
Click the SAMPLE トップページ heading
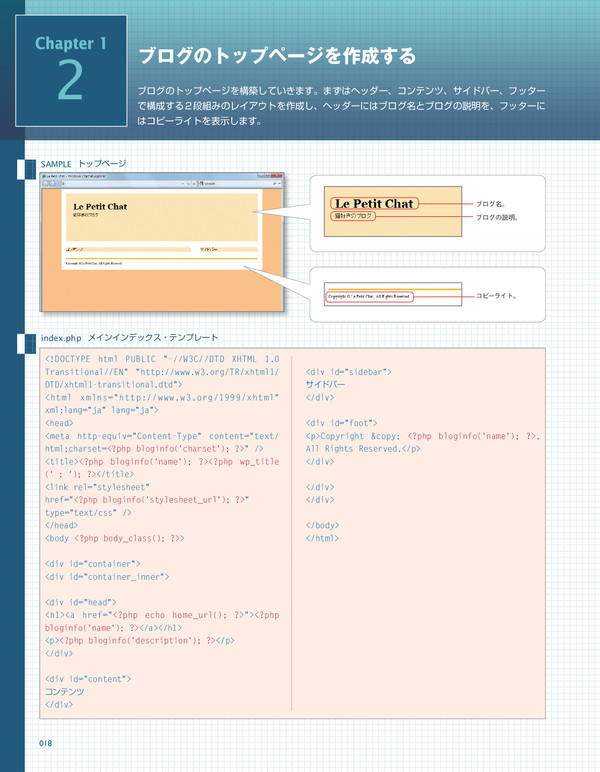pyautogui.click(x=83, y=162)
